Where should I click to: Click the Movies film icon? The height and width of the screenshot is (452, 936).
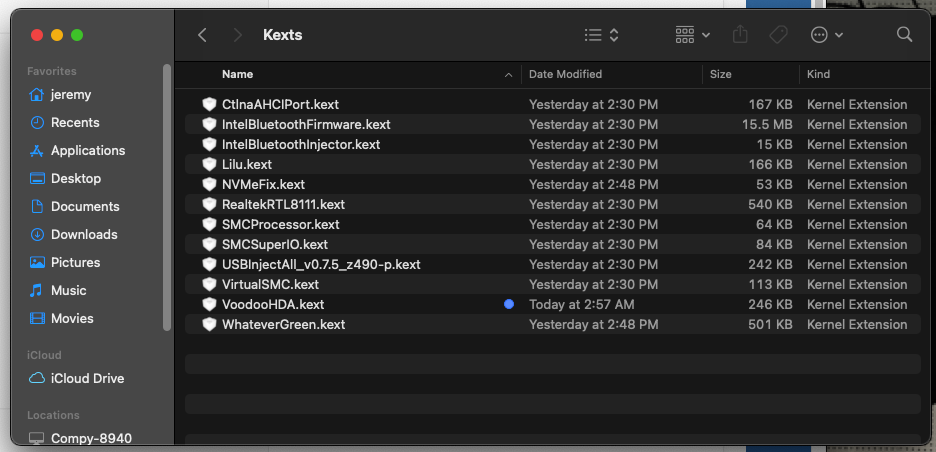pyautogui.click(x=37, y=319)
